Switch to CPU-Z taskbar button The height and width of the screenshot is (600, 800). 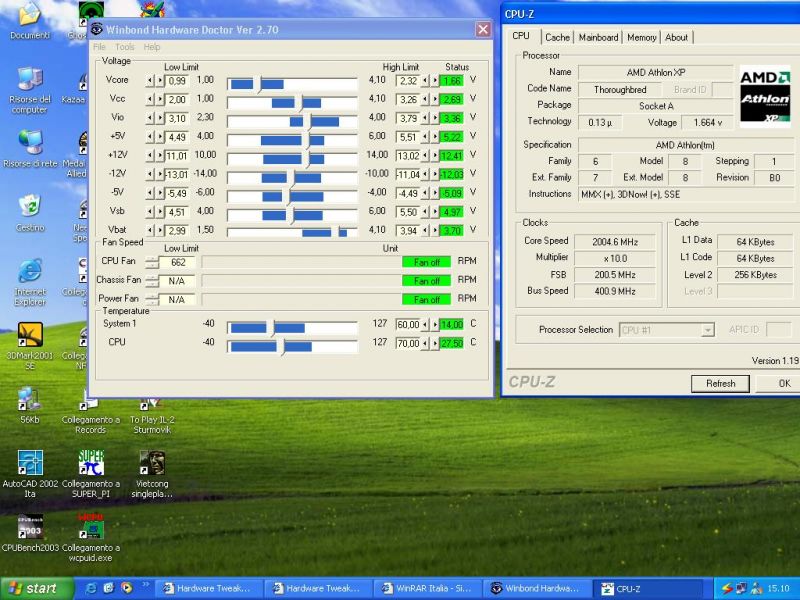pyautogui.click(x=647, y=588)
